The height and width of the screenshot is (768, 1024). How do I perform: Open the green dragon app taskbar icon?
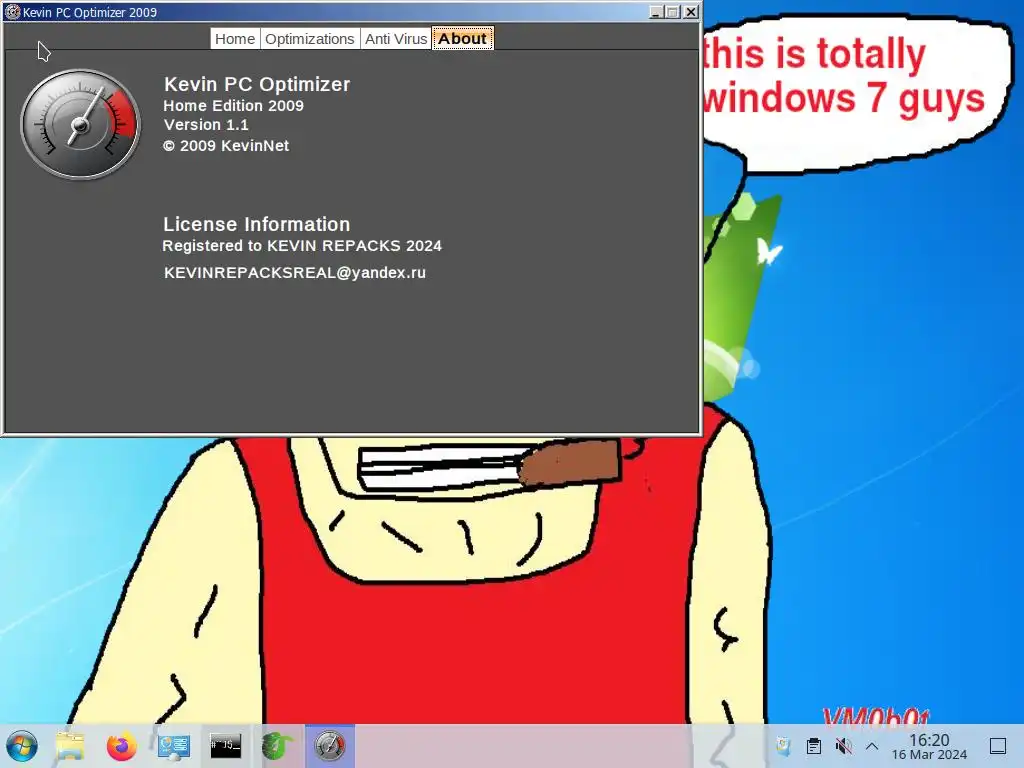(278, 746)
